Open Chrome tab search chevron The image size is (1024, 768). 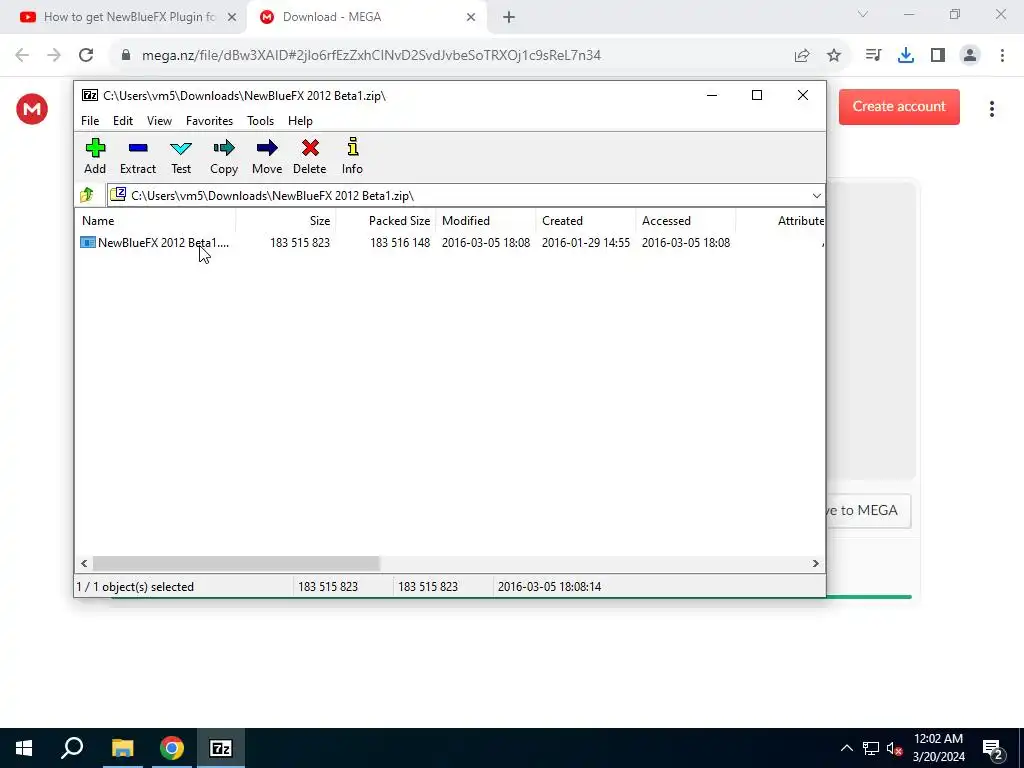tap(863, 14)
